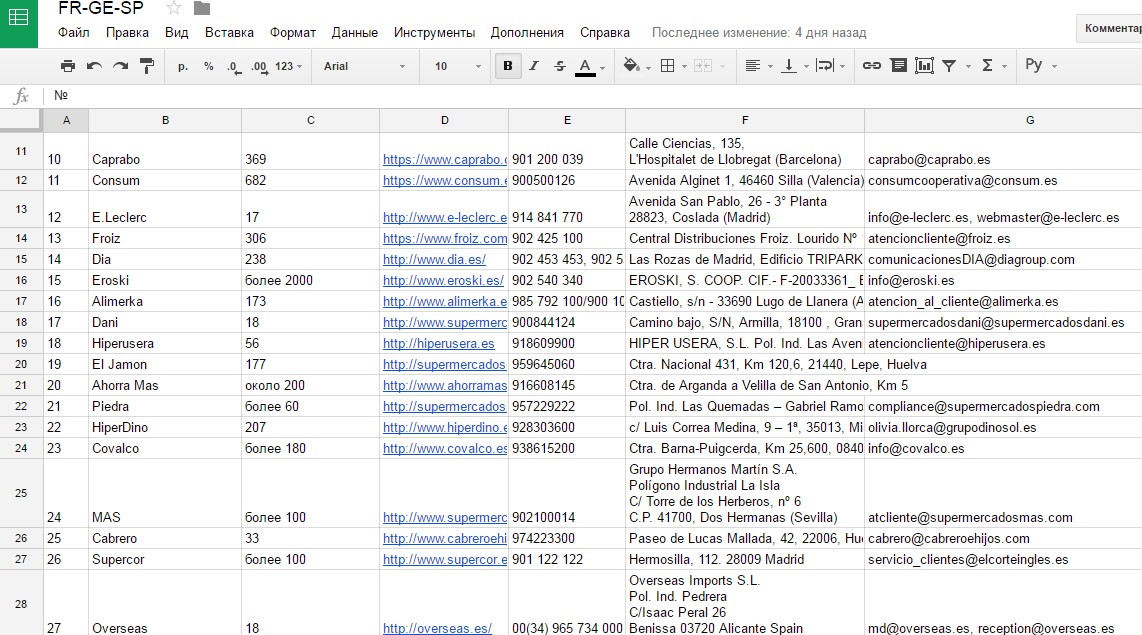This screenshot has width=1142, height=635.
Task: Format the cell as percent
Action: tap(209, 66)
